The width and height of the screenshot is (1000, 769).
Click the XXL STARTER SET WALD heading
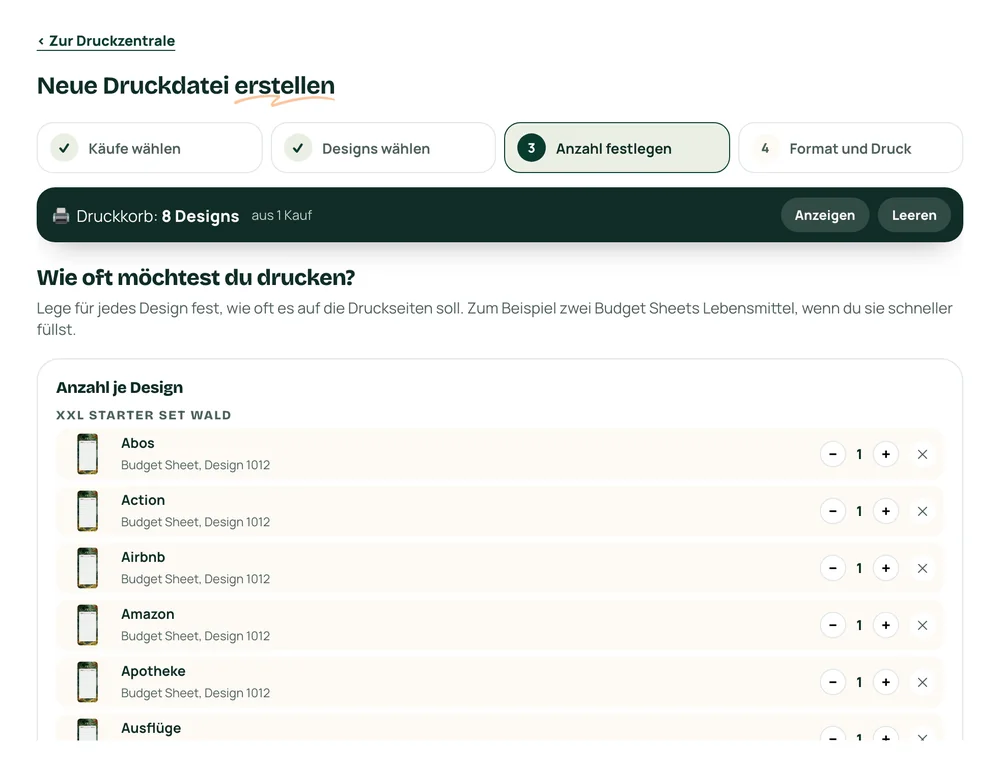click(x=143, y=415)
